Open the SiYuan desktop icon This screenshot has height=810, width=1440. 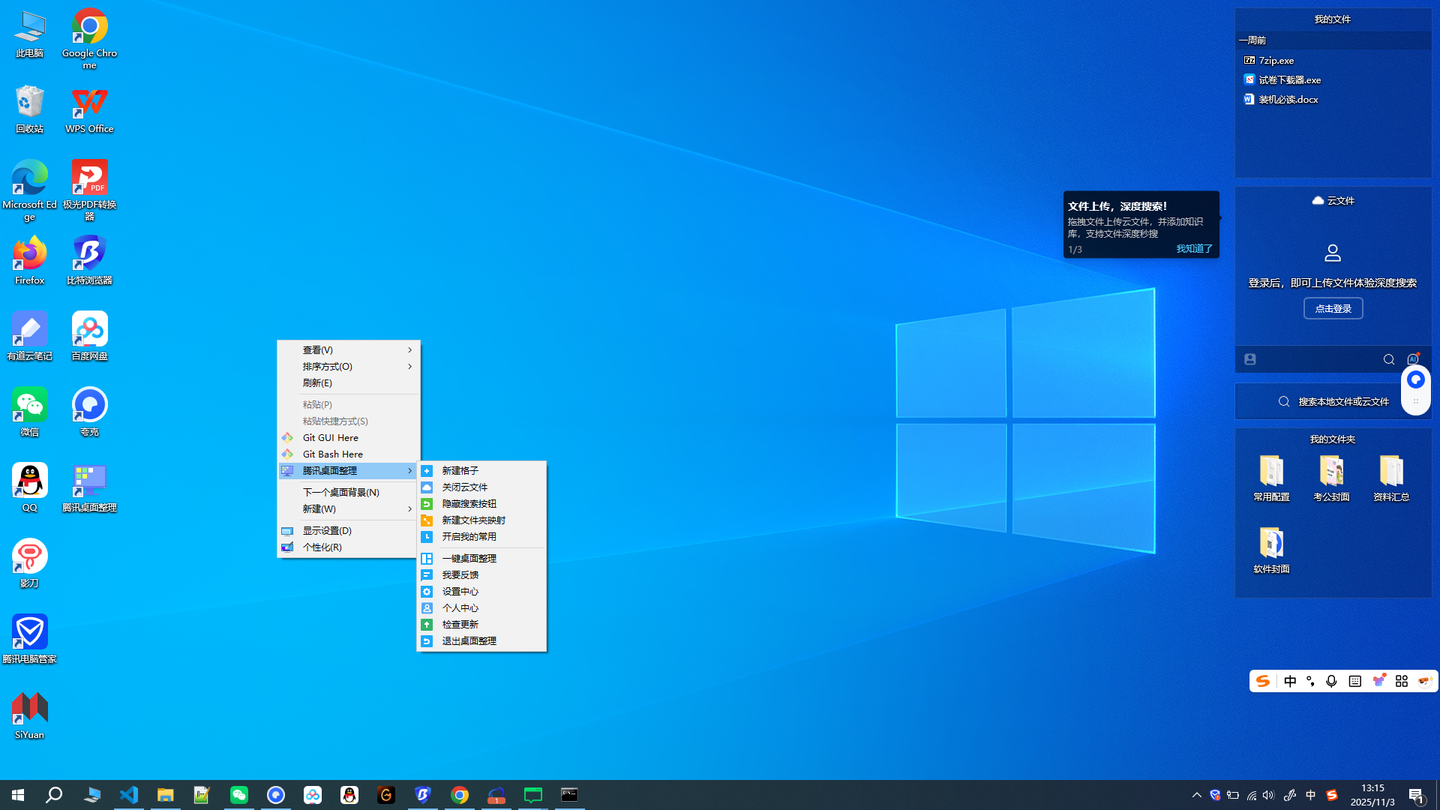coord(30,709)
